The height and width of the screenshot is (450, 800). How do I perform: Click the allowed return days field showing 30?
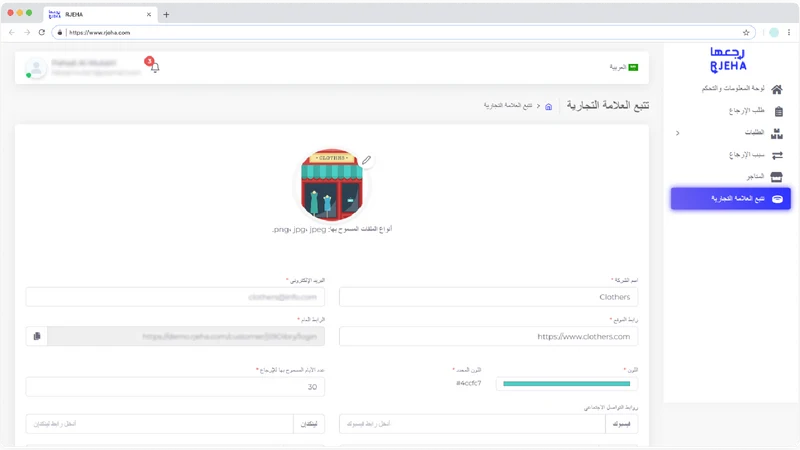coord(175,387)
